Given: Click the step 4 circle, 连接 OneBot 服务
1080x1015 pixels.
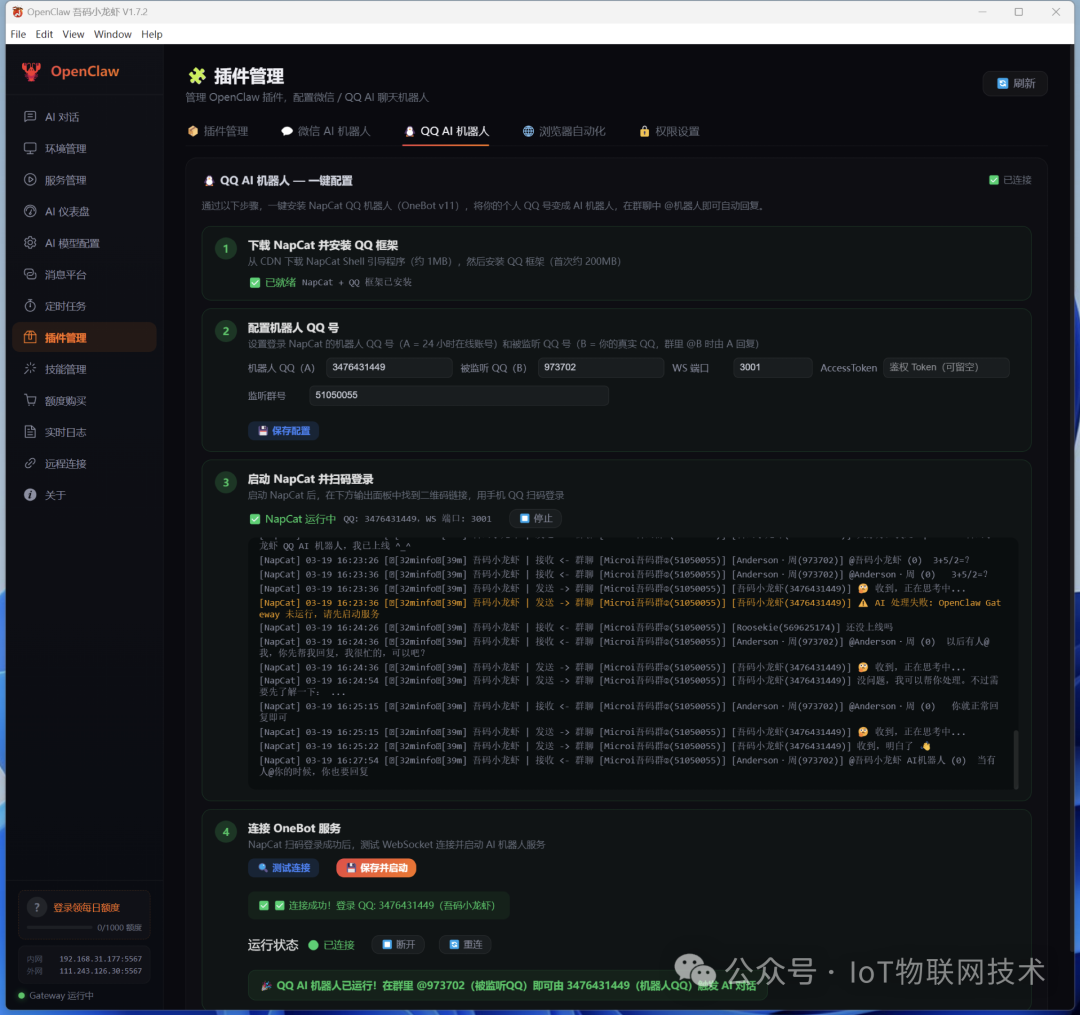Looking at the screenshot, I should 225,832.
